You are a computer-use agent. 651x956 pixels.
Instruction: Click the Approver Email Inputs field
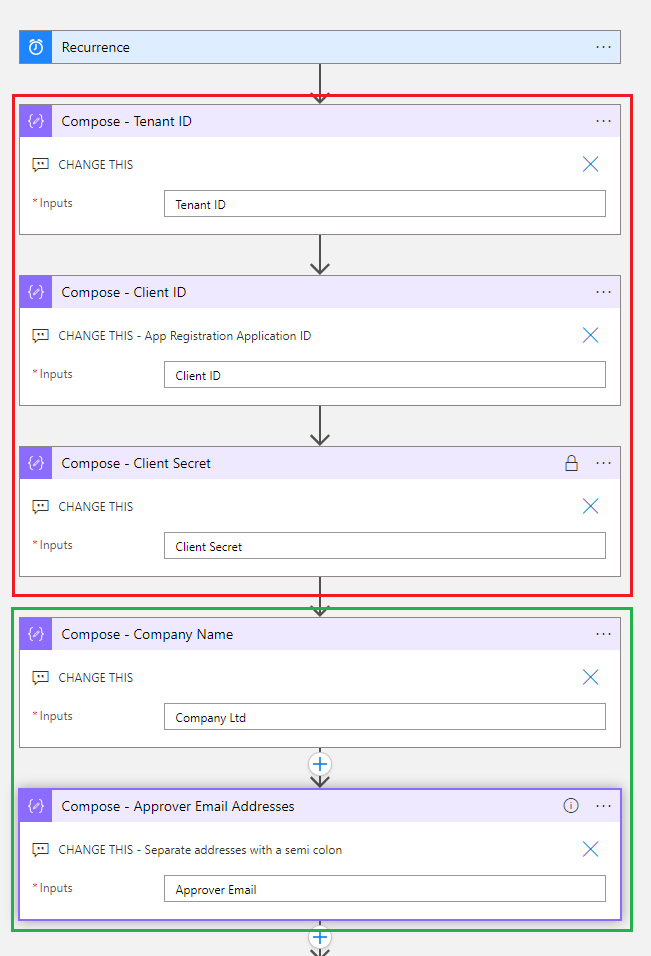click(384, 889)
